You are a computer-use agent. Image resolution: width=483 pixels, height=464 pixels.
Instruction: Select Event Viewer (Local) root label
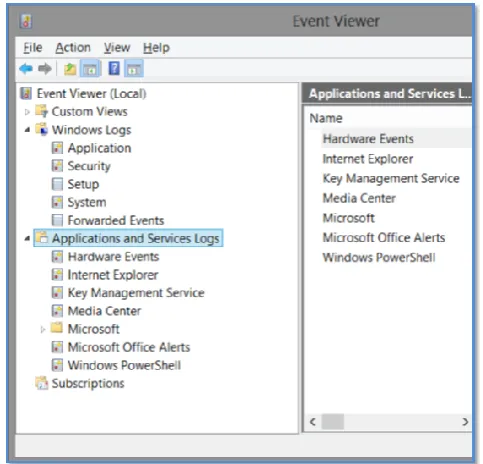tap(91, 94)
